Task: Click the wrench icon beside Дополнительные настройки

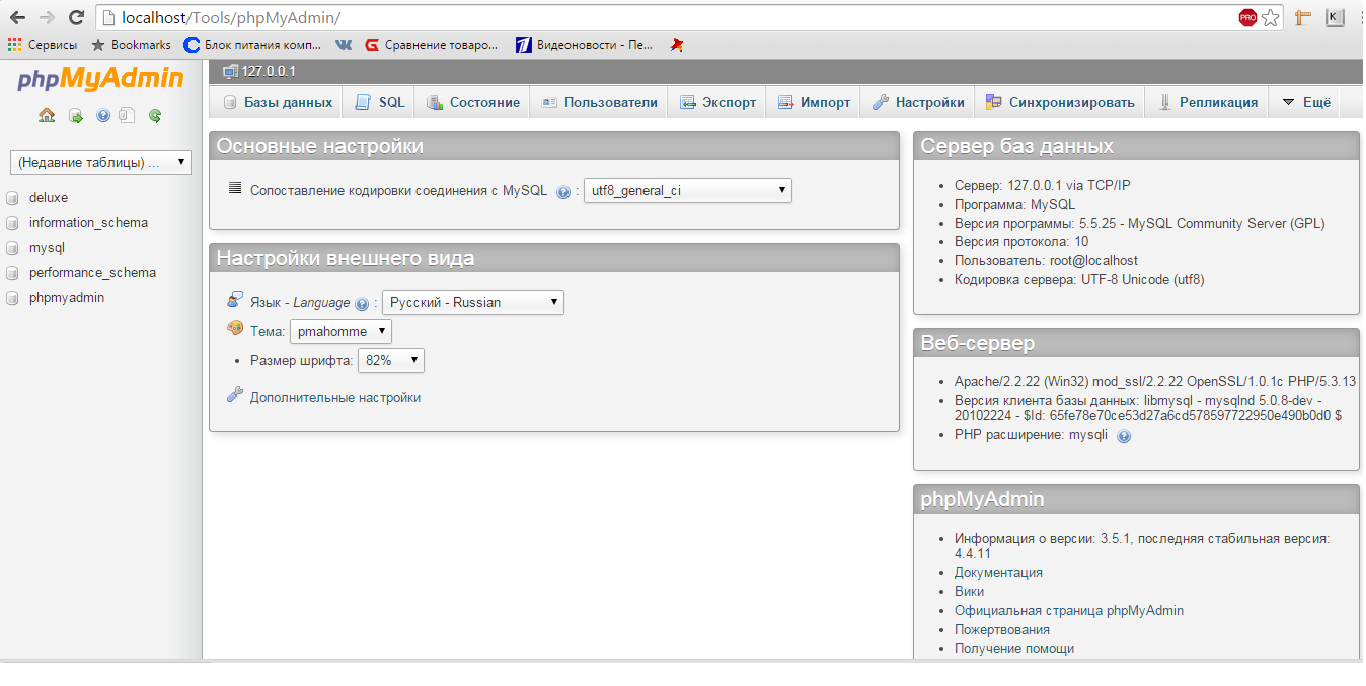Action: 235,395
